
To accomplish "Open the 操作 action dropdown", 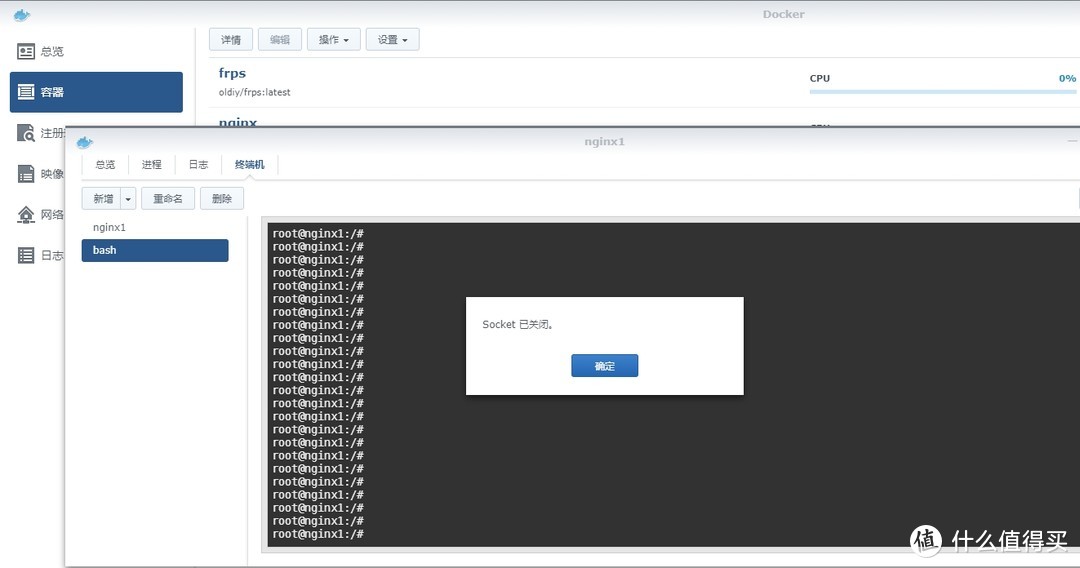I will [x=333, y=40].
